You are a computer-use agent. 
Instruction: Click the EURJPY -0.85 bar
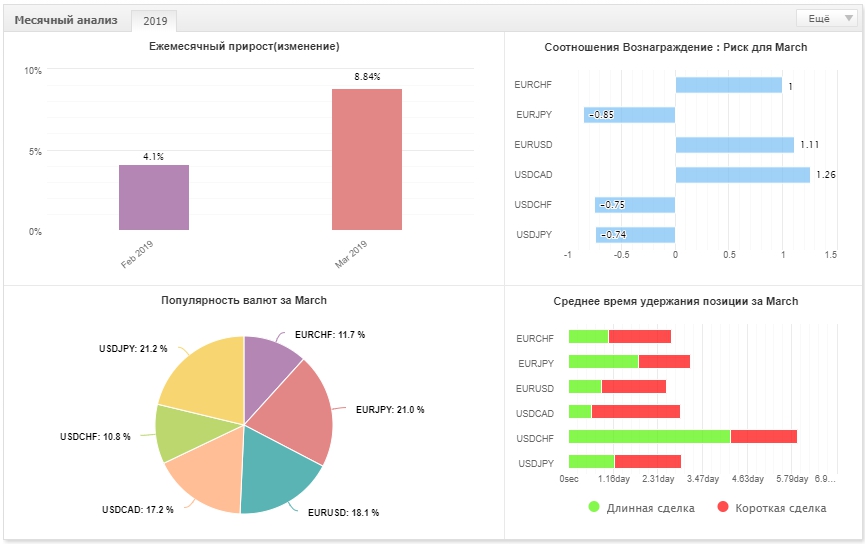point(629,115)
